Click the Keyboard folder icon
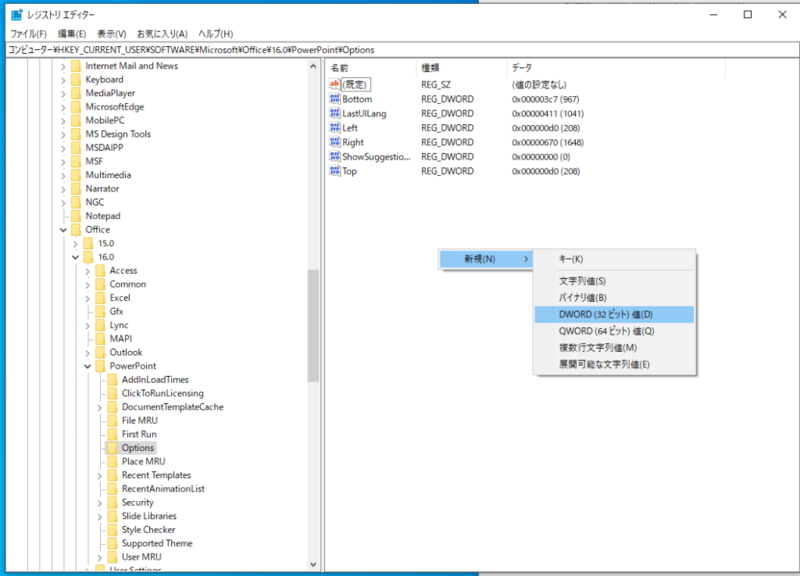 pyautogui.click(x=77, y=80)
